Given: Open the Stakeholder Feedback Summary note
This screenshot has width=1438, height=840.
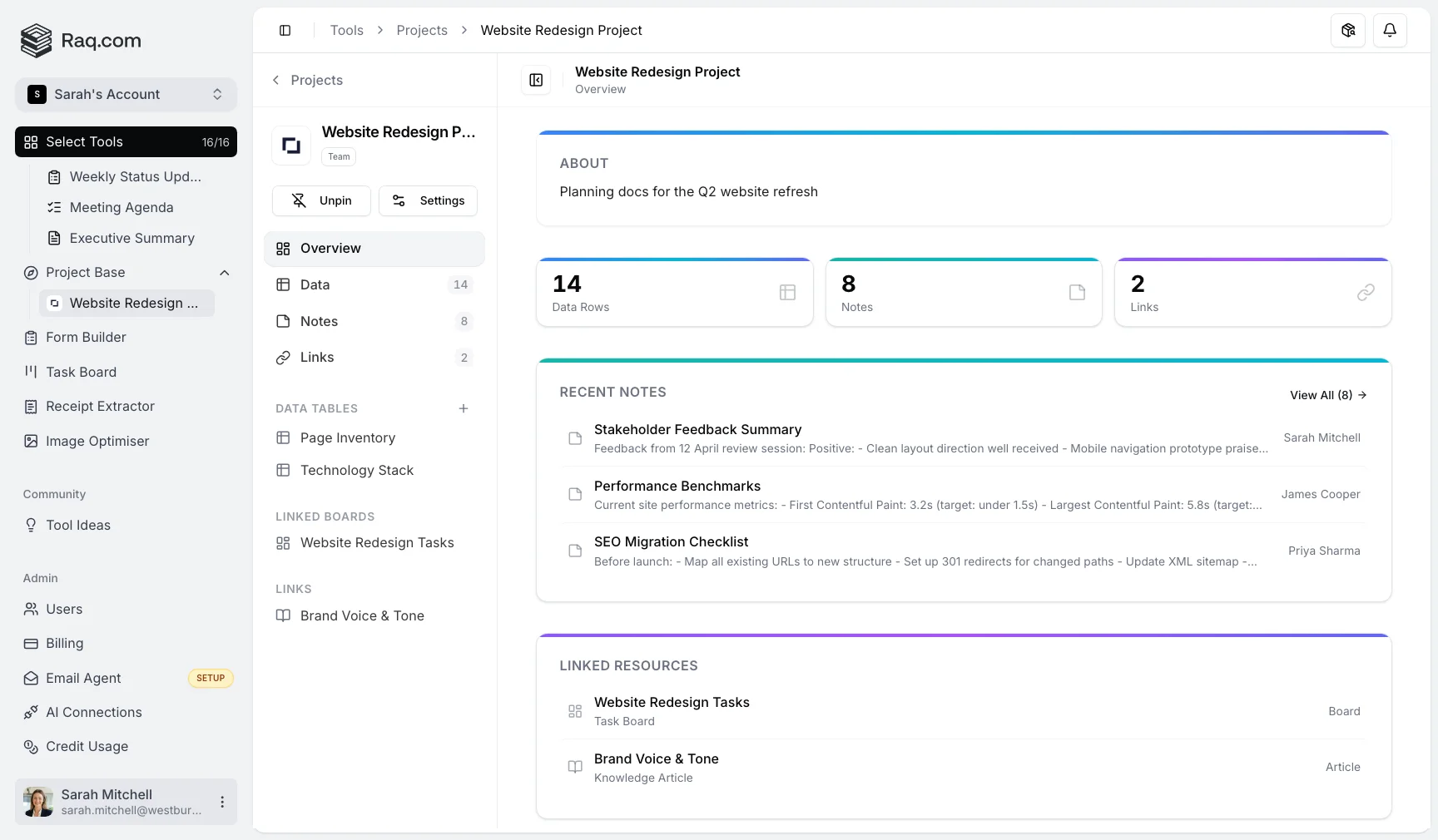Looking at the screenshot, I should point(697,430).
